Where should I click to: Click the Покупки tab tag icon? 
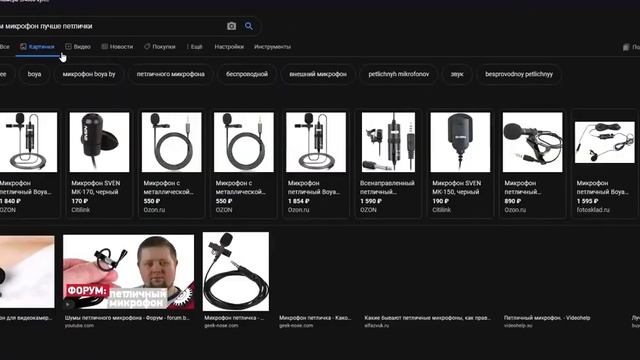pos(147,47)
